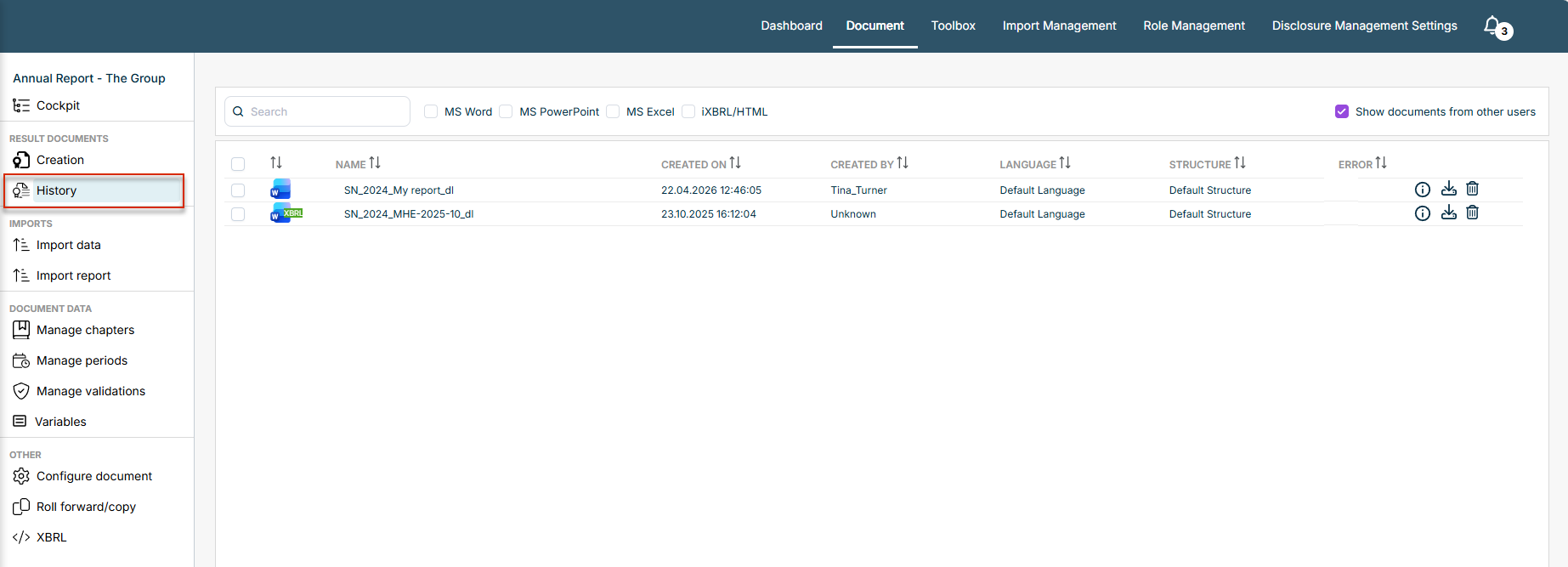Click the SN_2024_MHE-2025-10_dl name
The height and width of the screenshot is (567, 1568).
coord(409,214)
